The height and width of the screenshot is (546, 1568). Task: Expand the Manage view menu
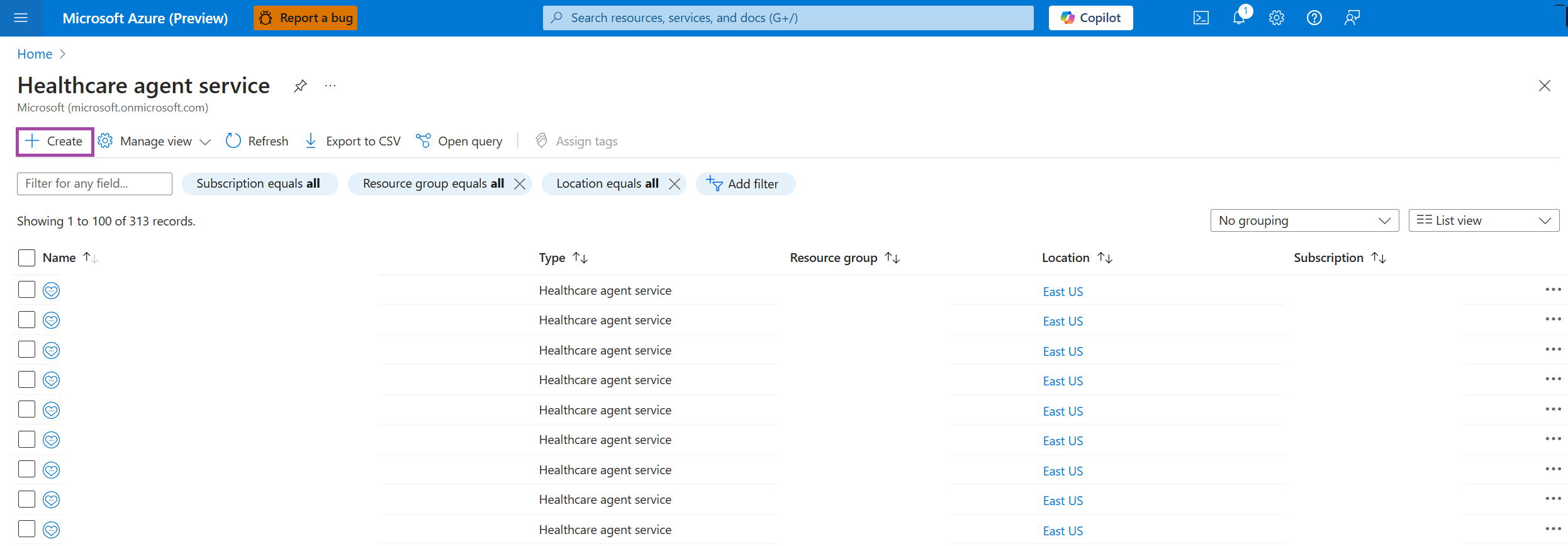(155, 141)
